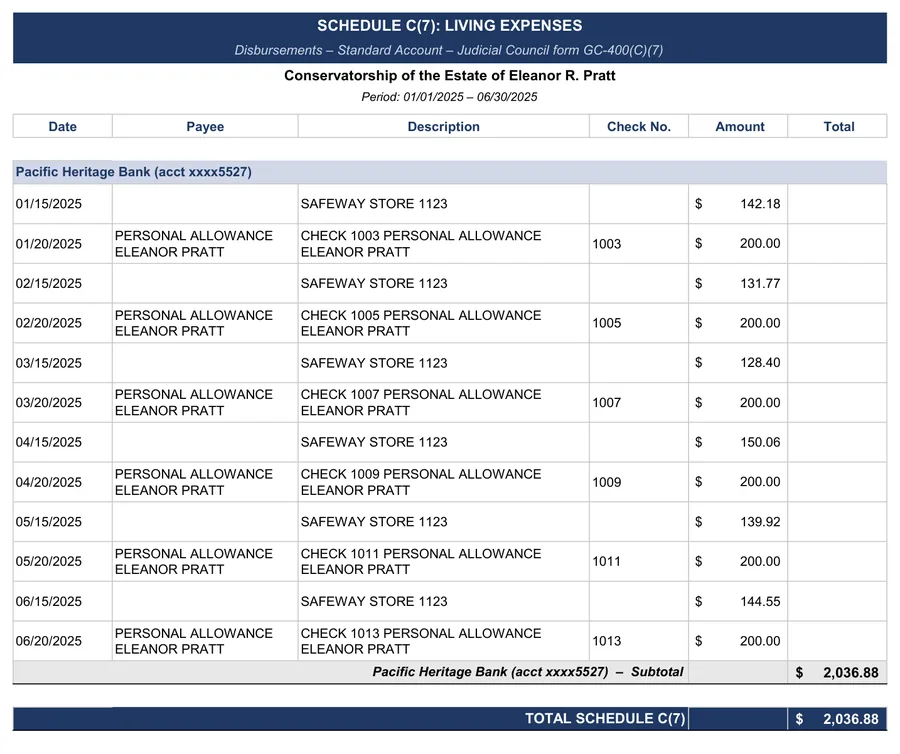Click check number 1013
Viewport: 900px width, 754px height.
607,641
